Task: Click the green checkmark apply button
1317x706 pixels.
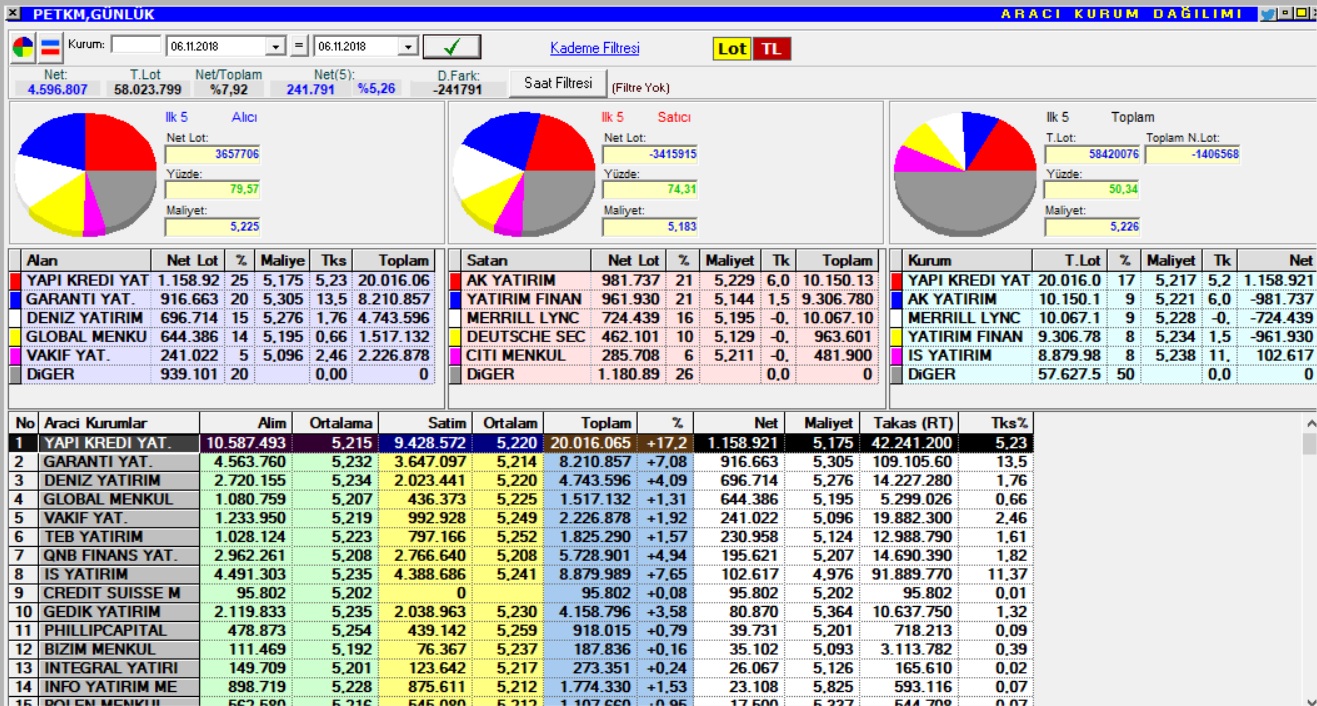Action: pyautogui.click(x=452, y=47)
